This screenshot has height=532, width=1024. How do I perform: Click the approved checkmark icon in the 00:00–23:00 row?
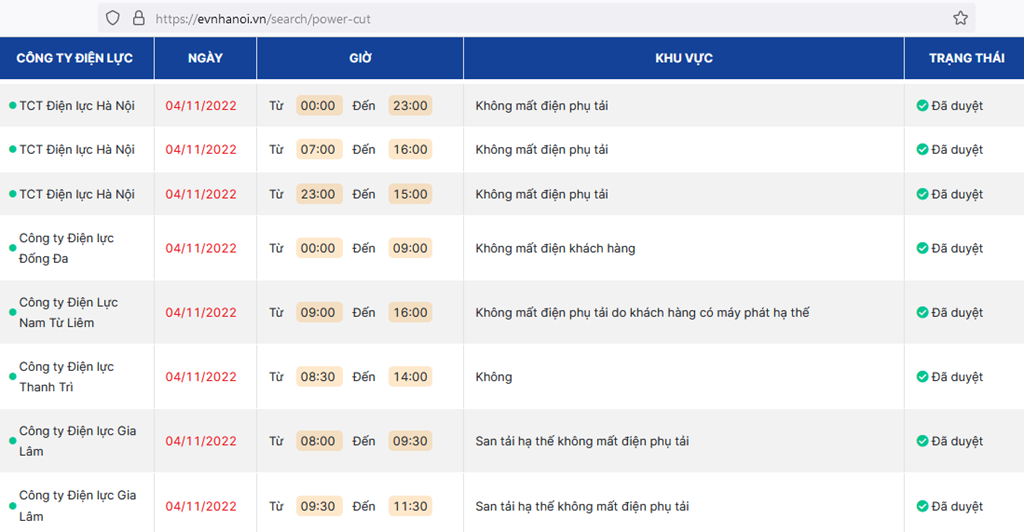[922, 106]
